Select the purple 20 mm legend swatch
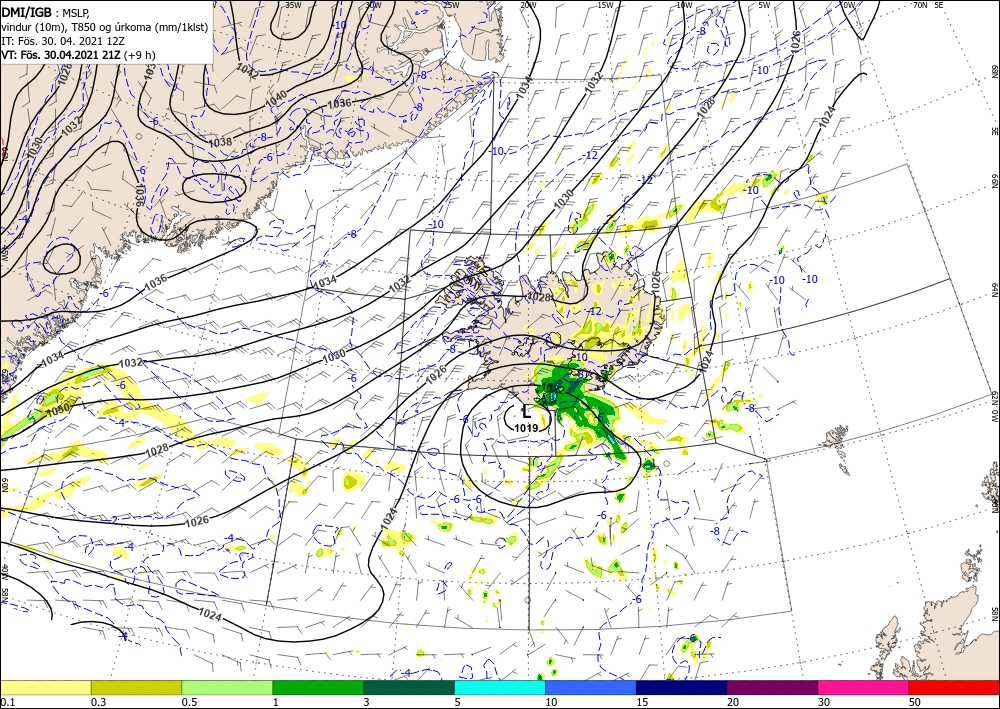Screen dimensions: 1000x709 [772, 687]
